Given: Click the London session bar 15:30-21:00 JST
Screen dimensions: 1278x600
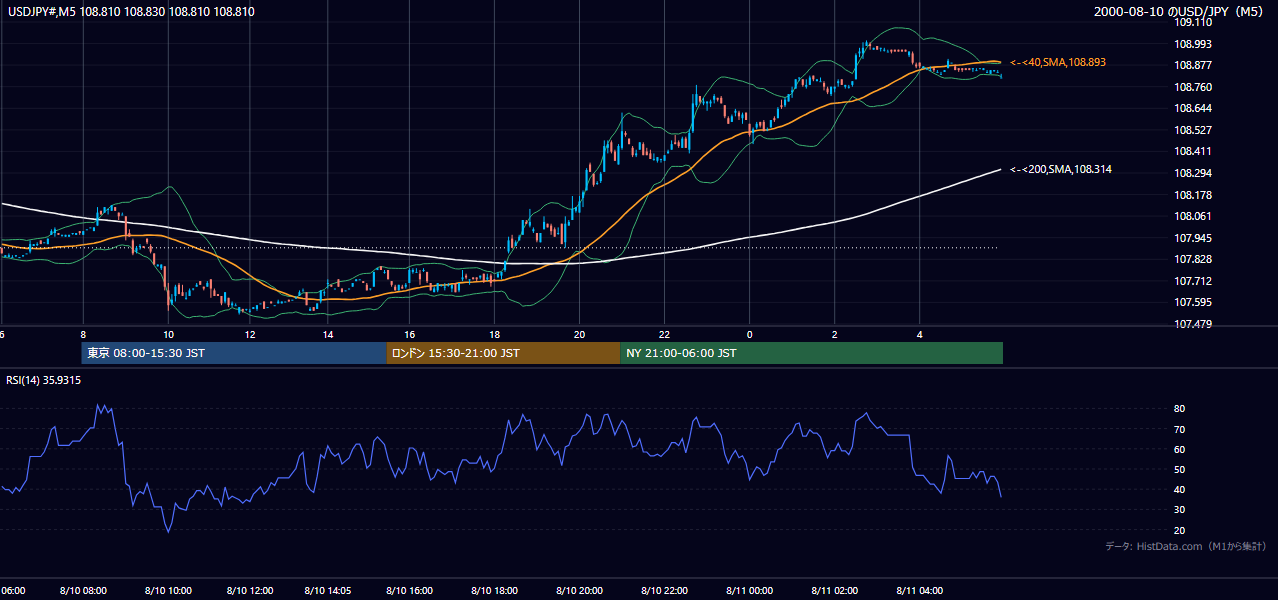Looking at the screenshot, I should click(503, 353).
